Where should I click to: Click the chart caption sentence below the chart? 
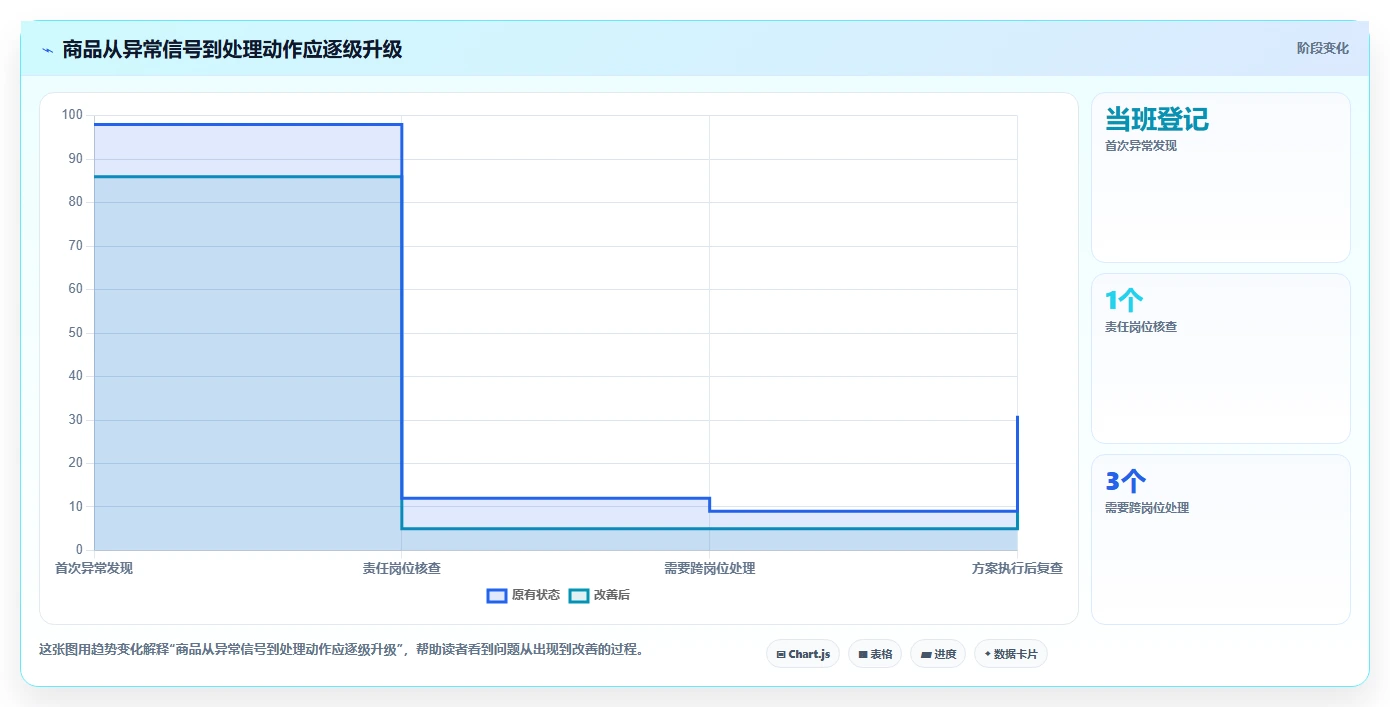341,649
